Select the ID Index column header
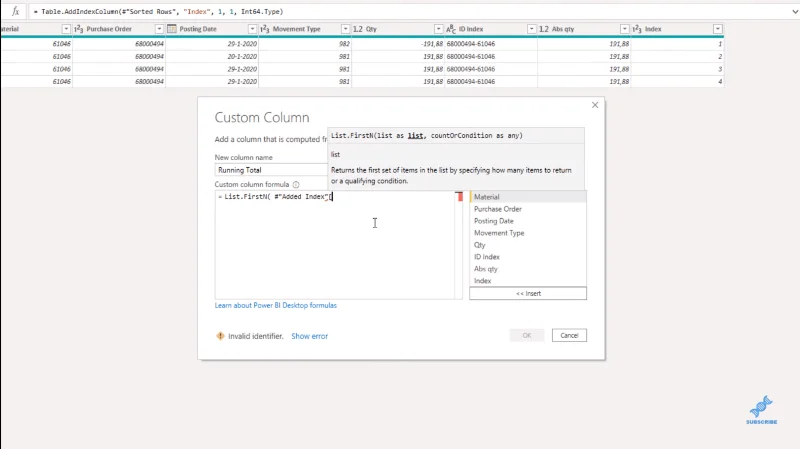Screen dimensions: 800x449 tap(491, 29)
